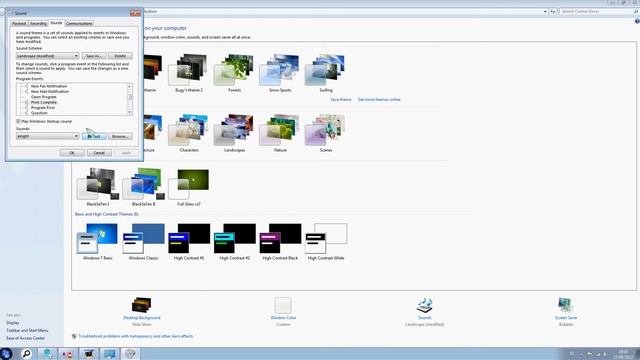Select the Print Complete event
640x360 pixels.
pos(44,102)
